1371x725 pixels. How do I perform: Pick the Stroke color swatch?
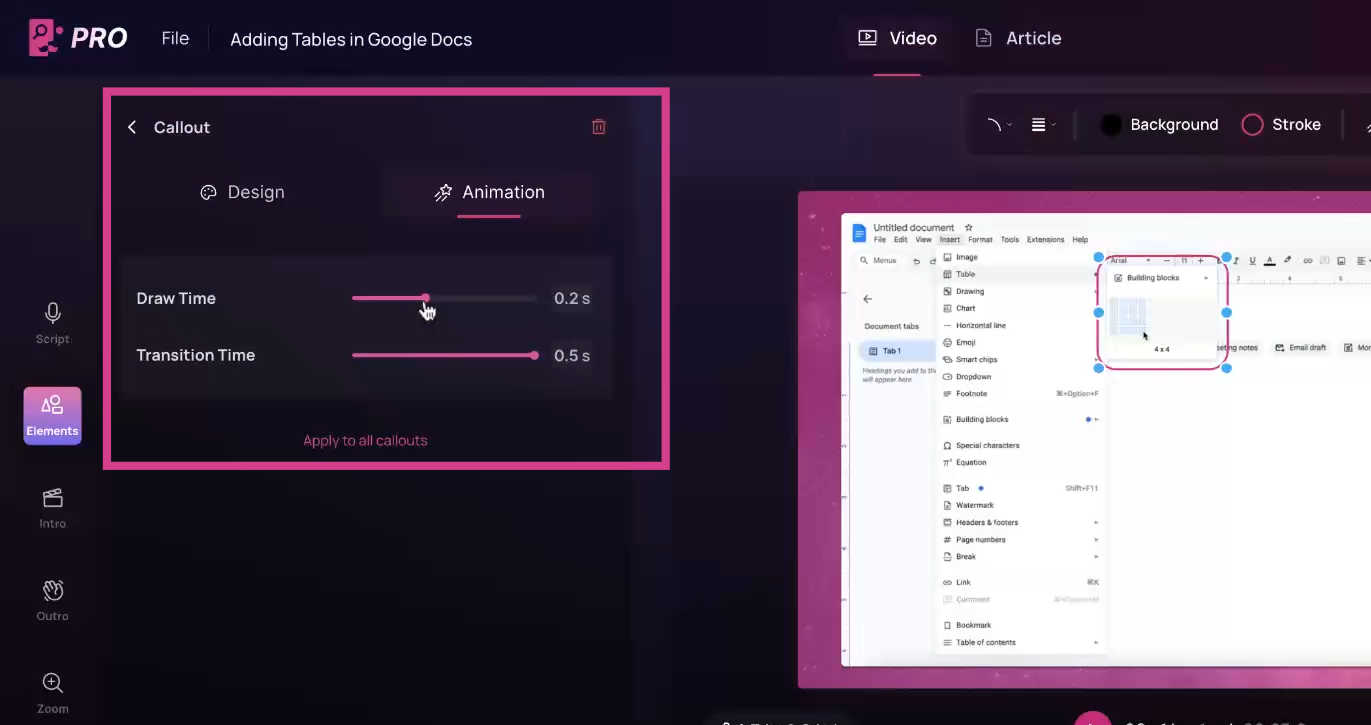point(1252,125)
